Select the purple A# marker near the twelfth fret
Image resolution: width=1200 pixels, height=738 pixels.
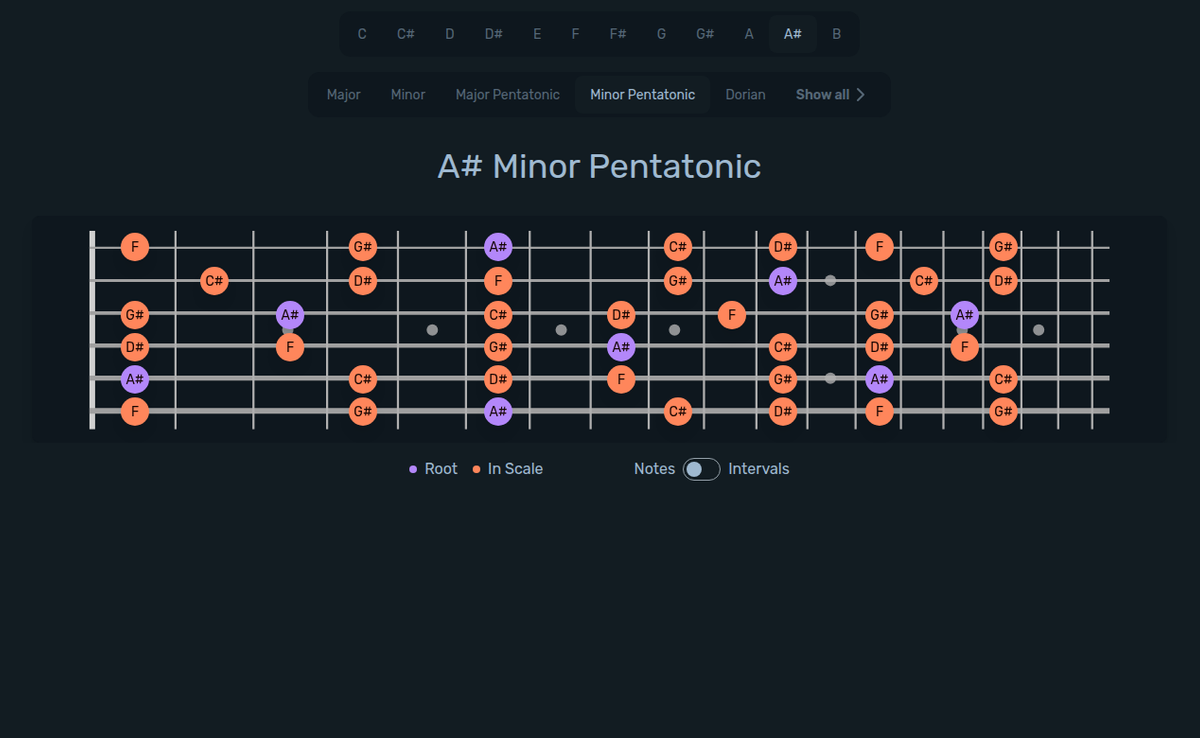click(x=879, y=379)
